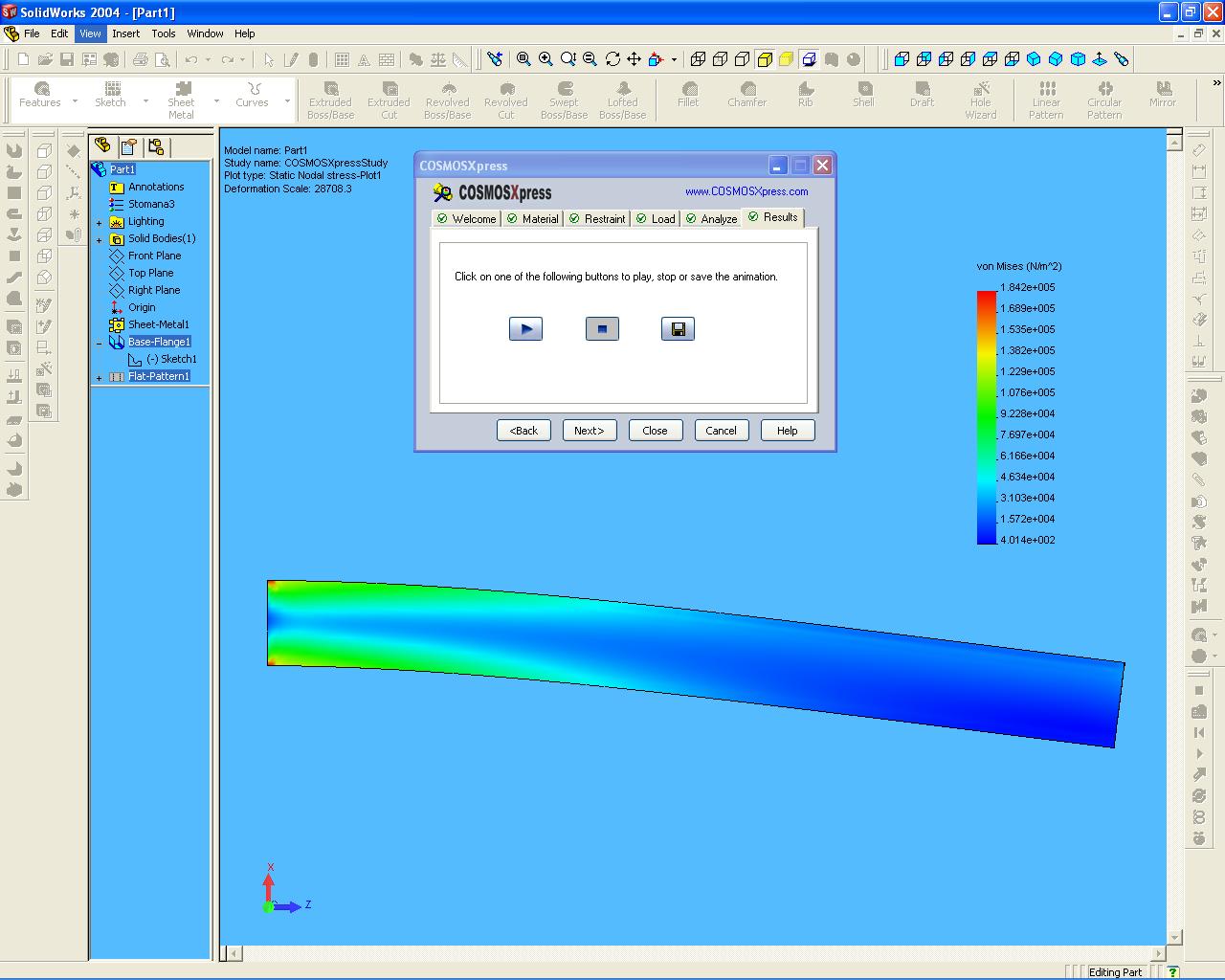Viewport: 1225px width, 980px height.
Task: Select Front Plane in feature tree
Action: point(154,256)
